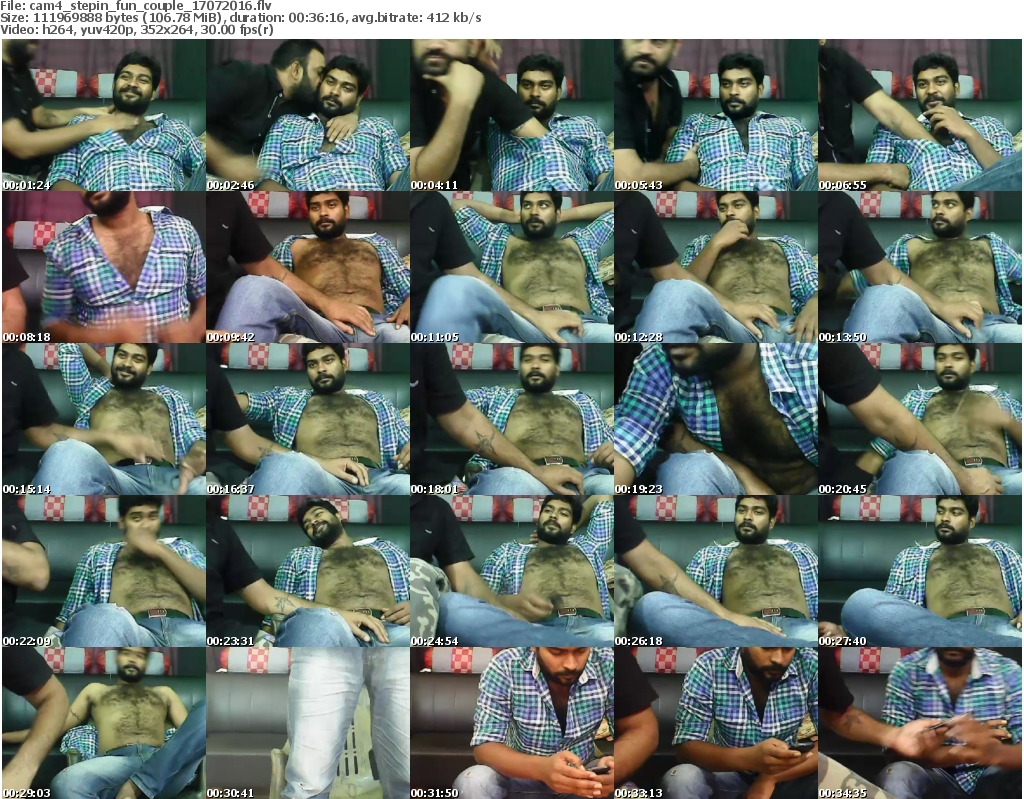1024x799 pixels.
Task: Select the thumbnail stamped 00:08:18
Action: pyautogui.click(x=104, y=267)
